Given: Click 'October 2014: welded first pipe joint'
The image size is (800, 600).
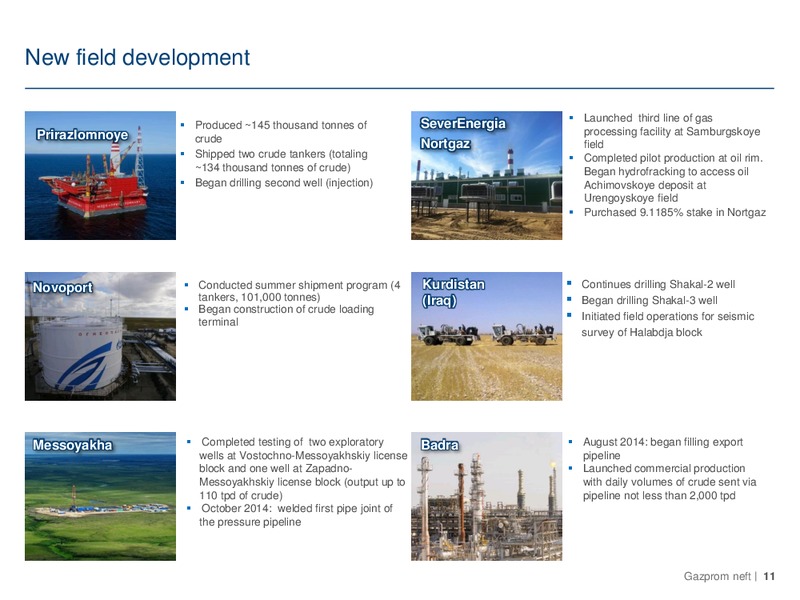Looking at the screenshot, I should pyautogui.click(x=296, y=515).
